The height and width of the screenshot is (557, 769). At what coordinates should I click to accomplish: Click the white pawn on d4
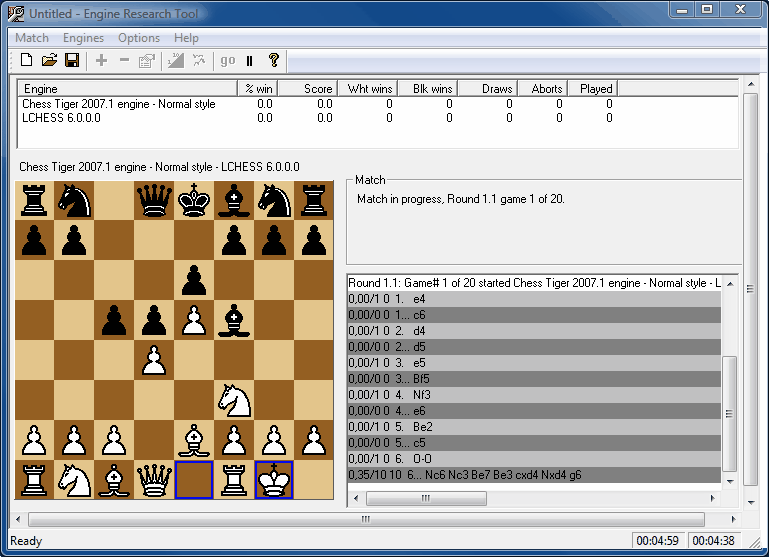(154, 360)
